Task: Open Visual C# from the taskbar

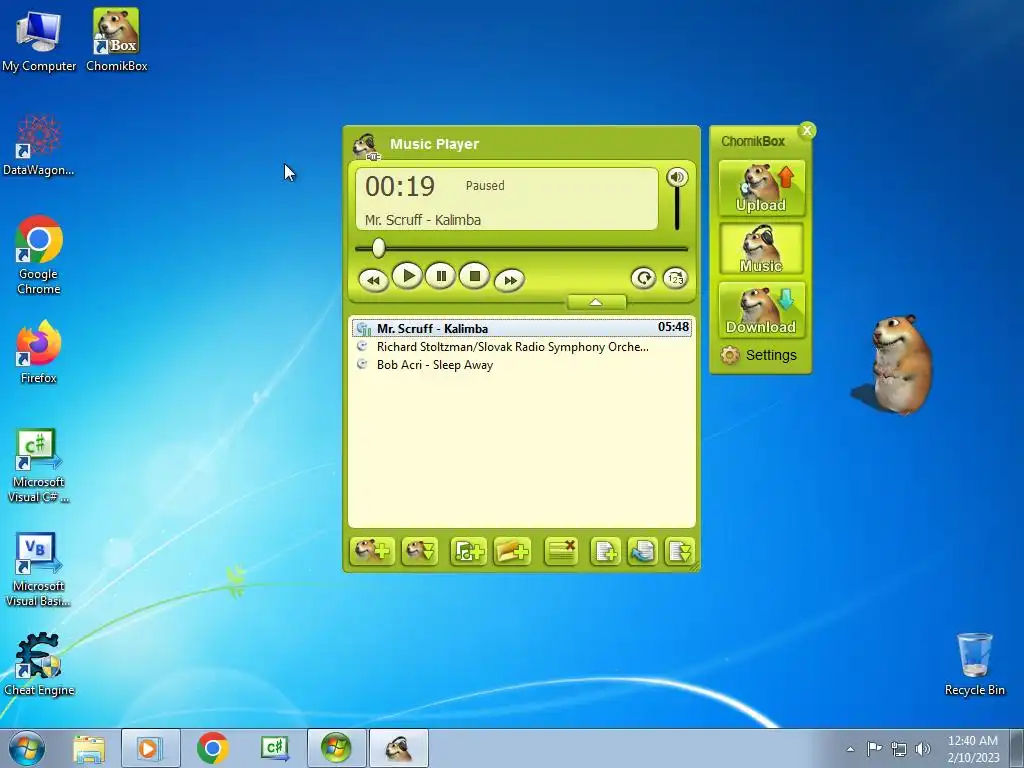Action: coord(274,748)
